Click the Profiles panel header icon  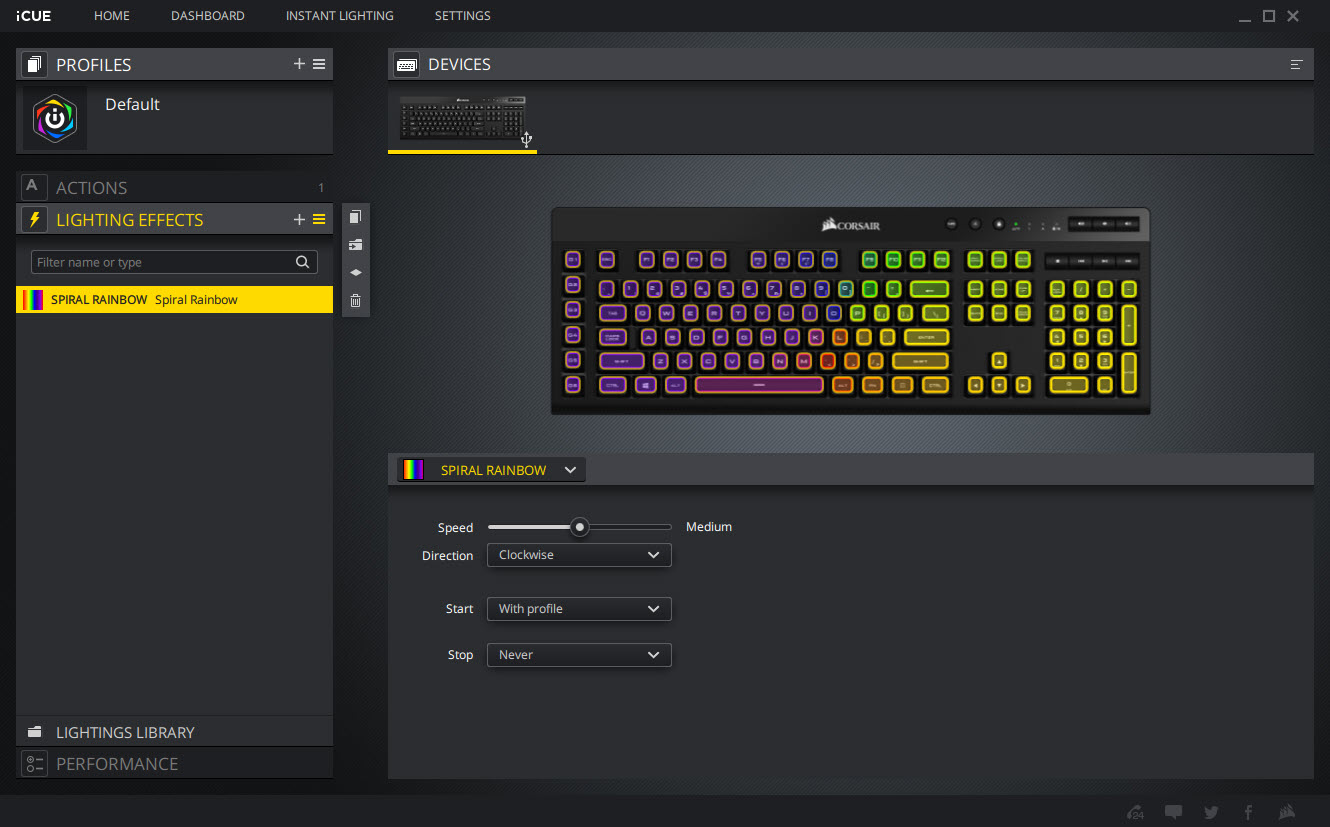click(35, 64)
